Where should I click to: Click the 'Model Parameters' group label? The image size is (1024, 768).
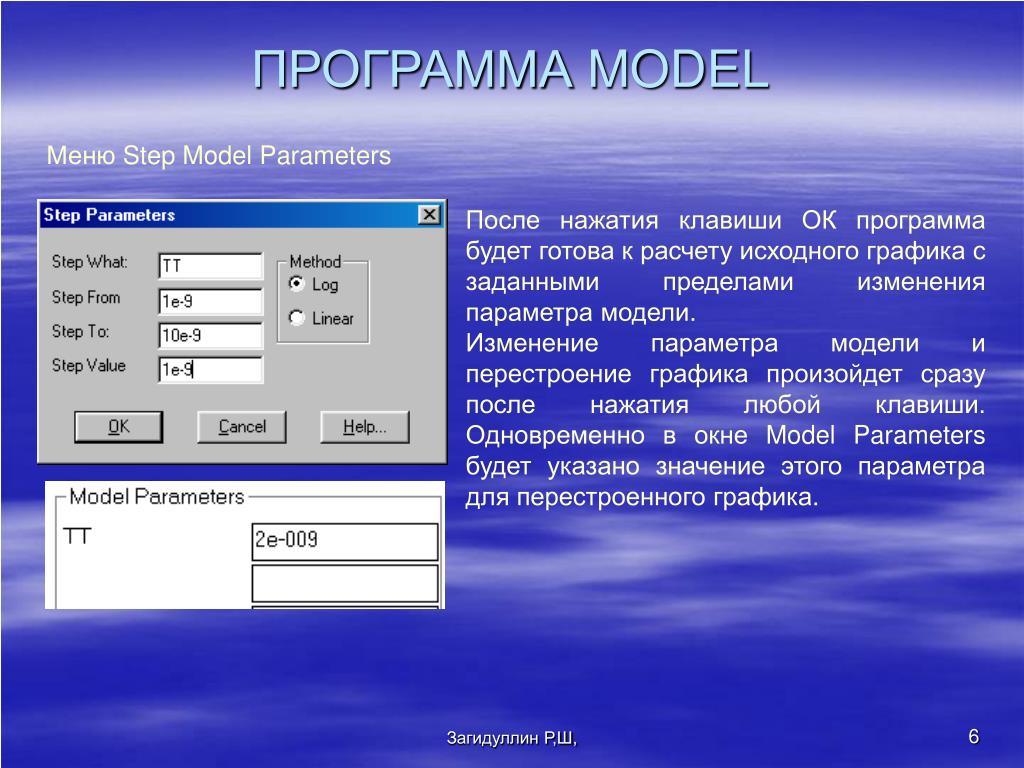pyautogui.click(x=157, y=496)
